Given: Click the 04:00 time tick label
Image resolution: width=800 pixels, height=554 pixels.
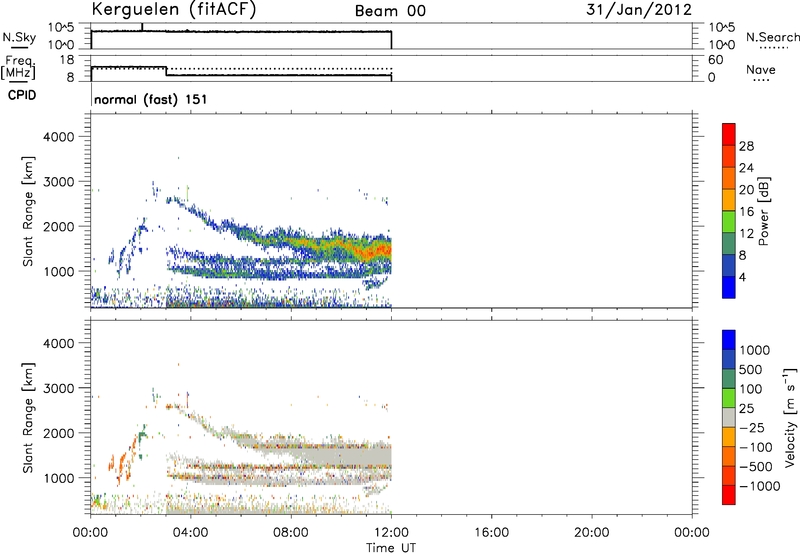Looking at the screenshot, I should 190,533.
